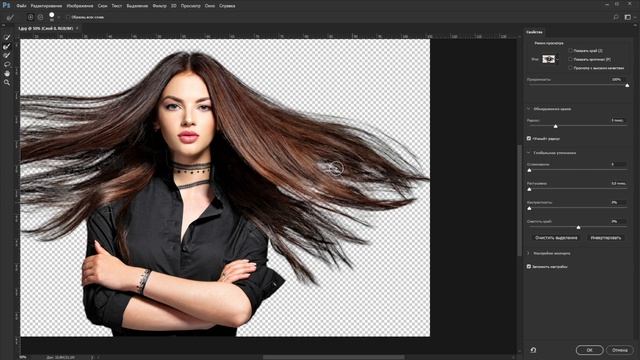Click the horizontal canvas scrollbar
Image resolution: width=640 pixels, height=360 pixels.
[333, 357]
